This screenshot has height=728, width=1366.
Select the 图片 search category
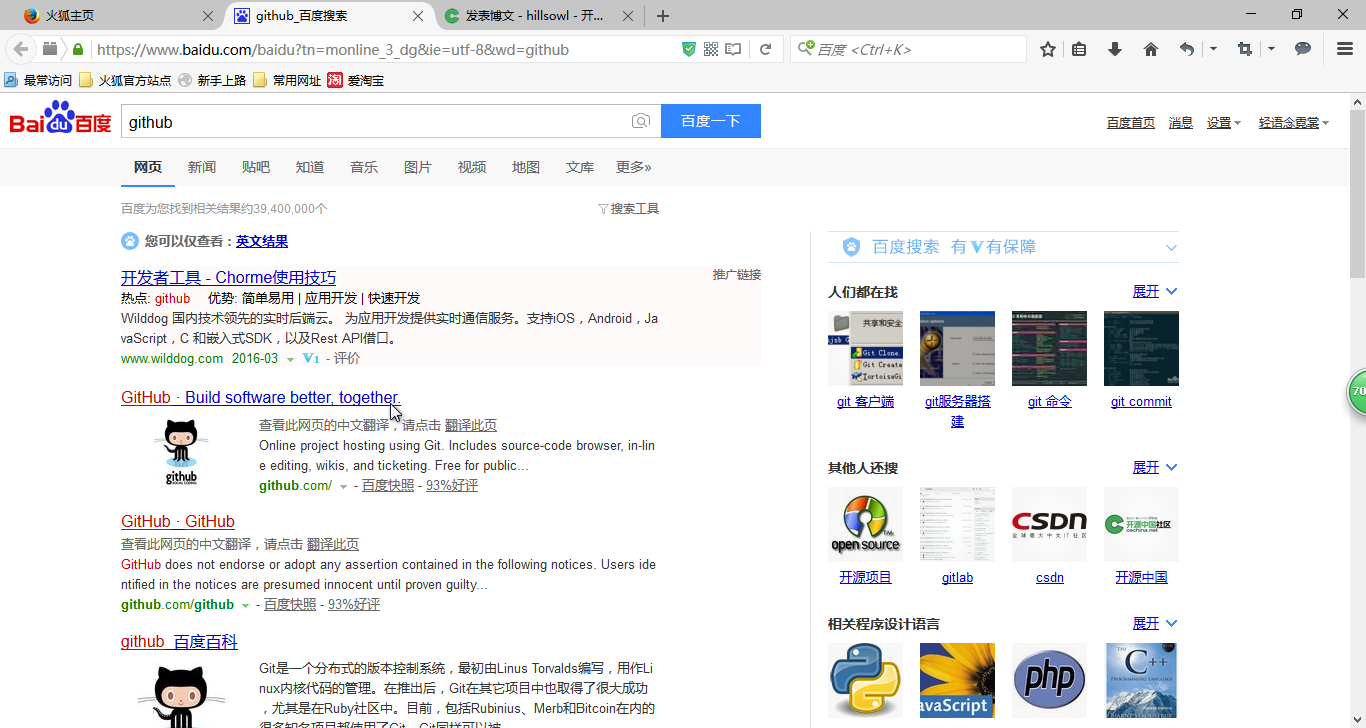click(x=418, y=167)
